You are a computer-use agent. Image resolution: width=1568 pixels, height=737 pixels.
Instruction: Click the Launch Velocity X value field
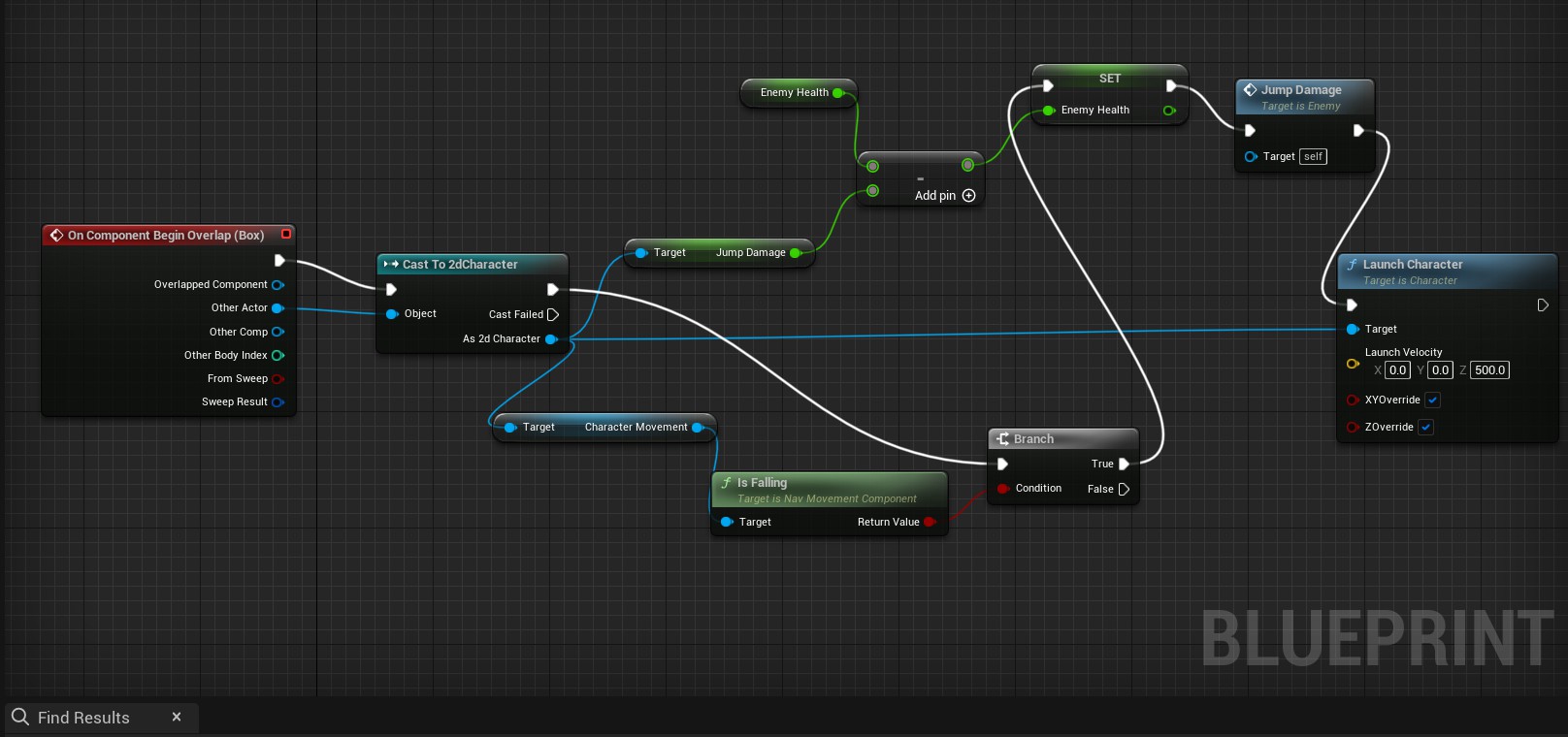(x=1397, y=370)
